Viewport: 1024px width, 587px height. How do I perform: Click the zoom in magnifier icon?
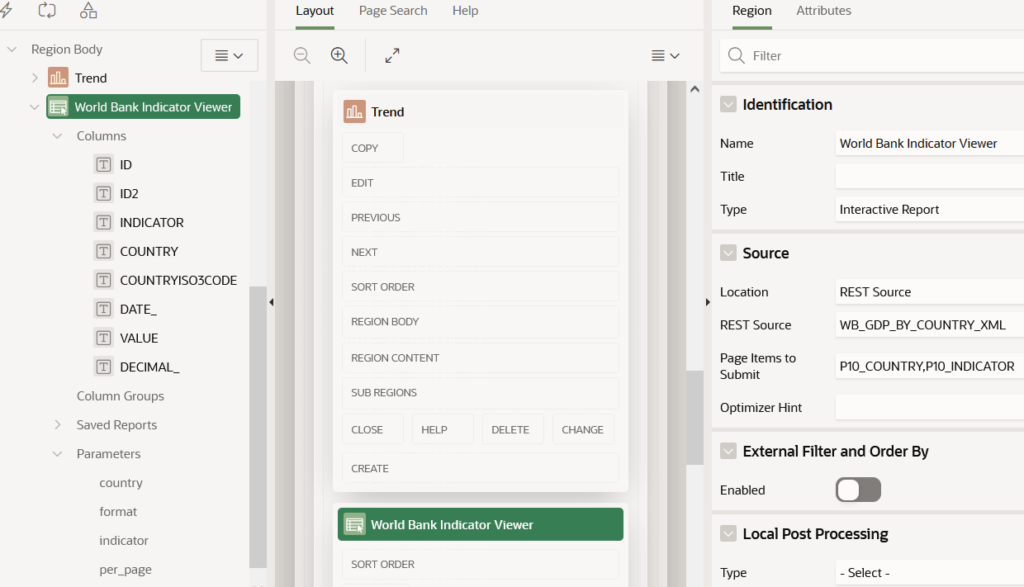339,56
